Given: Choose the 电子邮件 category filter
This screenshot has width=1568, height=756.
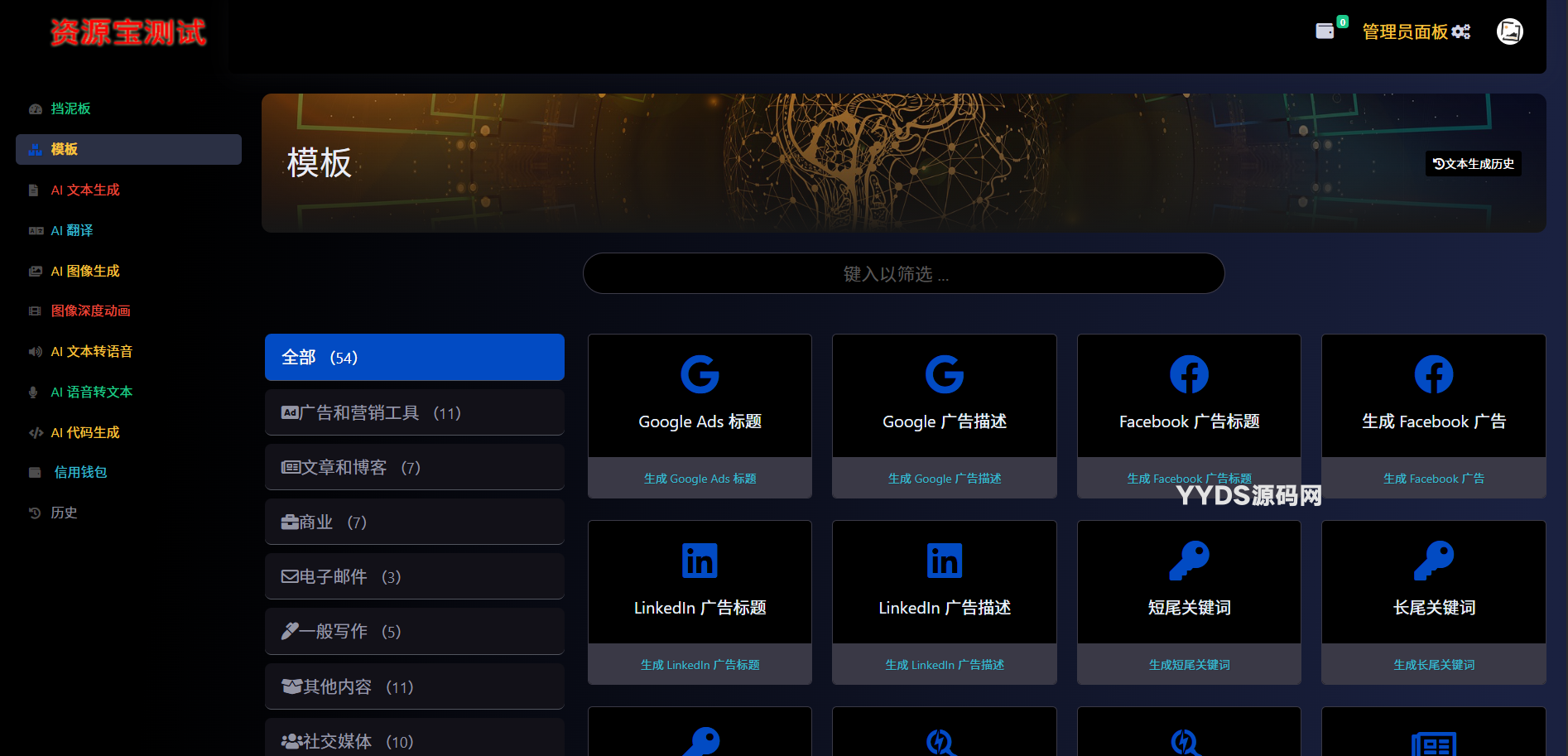Looking at the screenshot, I should [x=414, y=576].
